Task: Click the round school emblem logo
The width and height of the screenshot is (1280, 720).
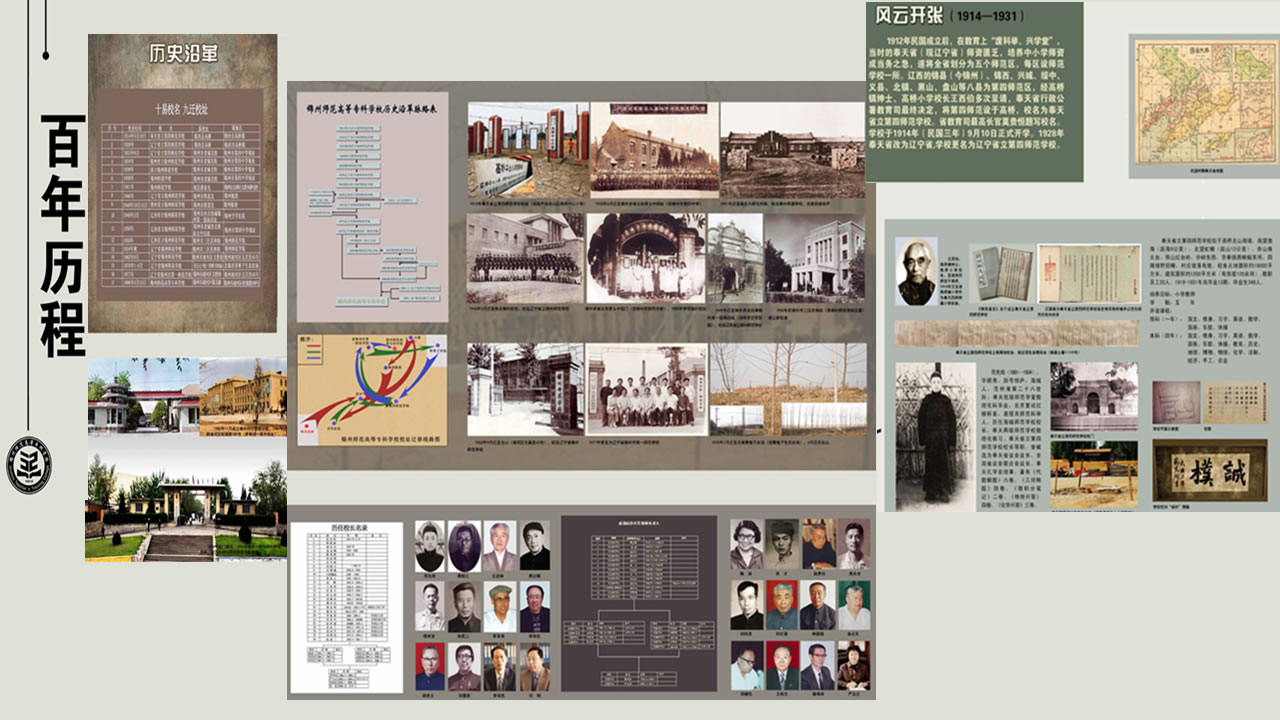Action: click(29, 465)
